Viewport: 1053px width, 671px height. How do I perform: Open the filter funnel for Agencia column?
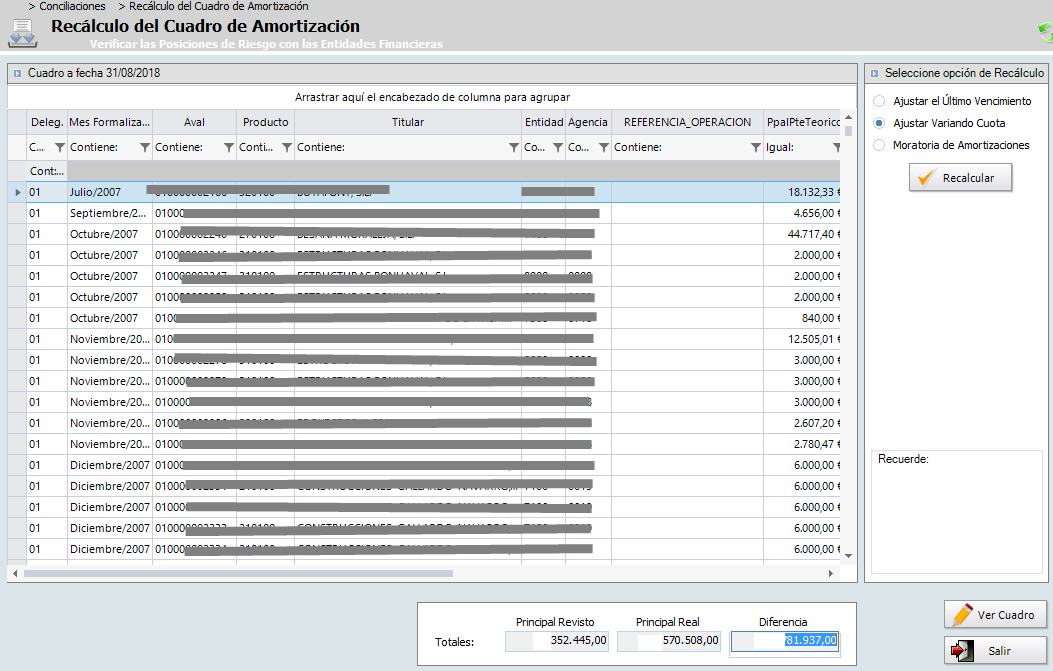604,147
